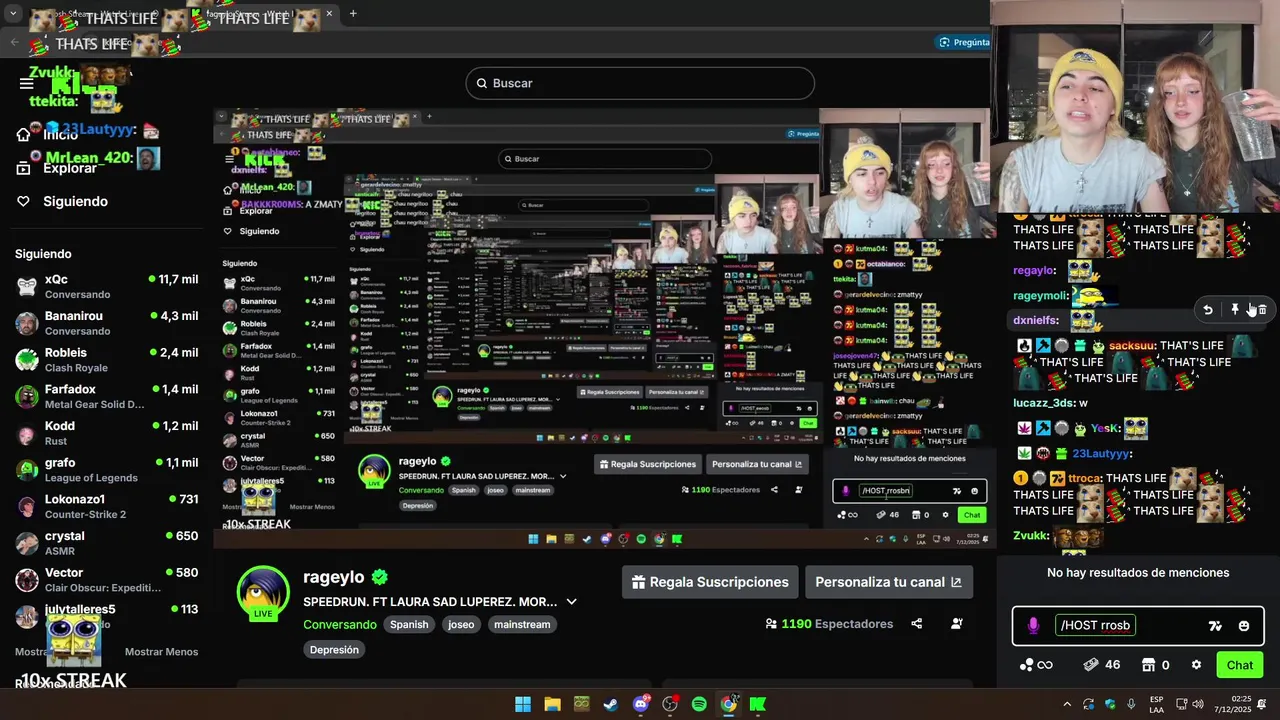Open the hamburger menu in Kick sidebar
The width and height of the screenshot is (1280, 720).
(27, 83)
